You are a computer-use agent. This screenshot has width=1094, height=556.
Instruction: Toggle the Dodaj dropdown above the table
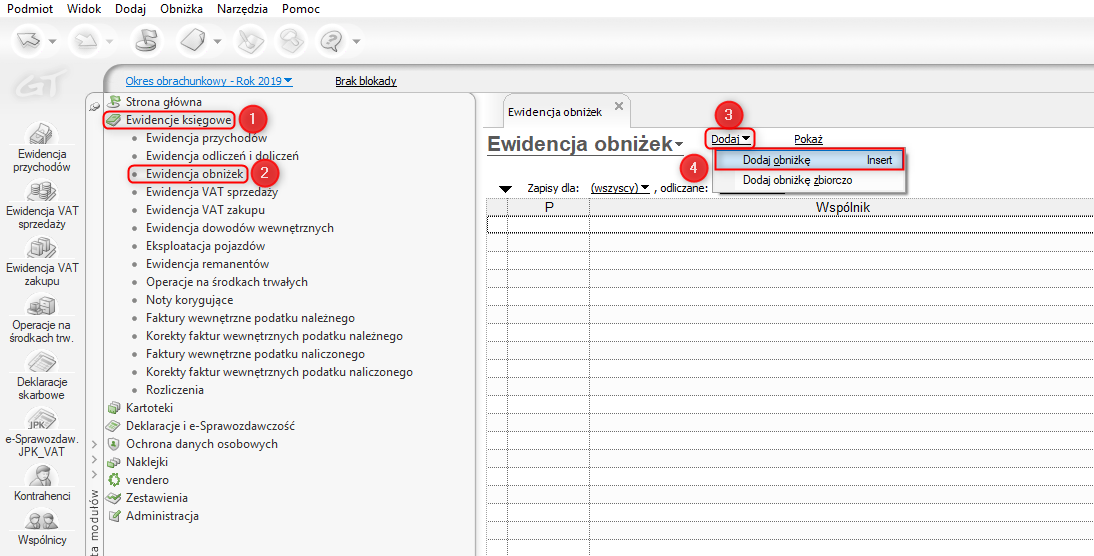pyautogui.click(x=730, y=139)
